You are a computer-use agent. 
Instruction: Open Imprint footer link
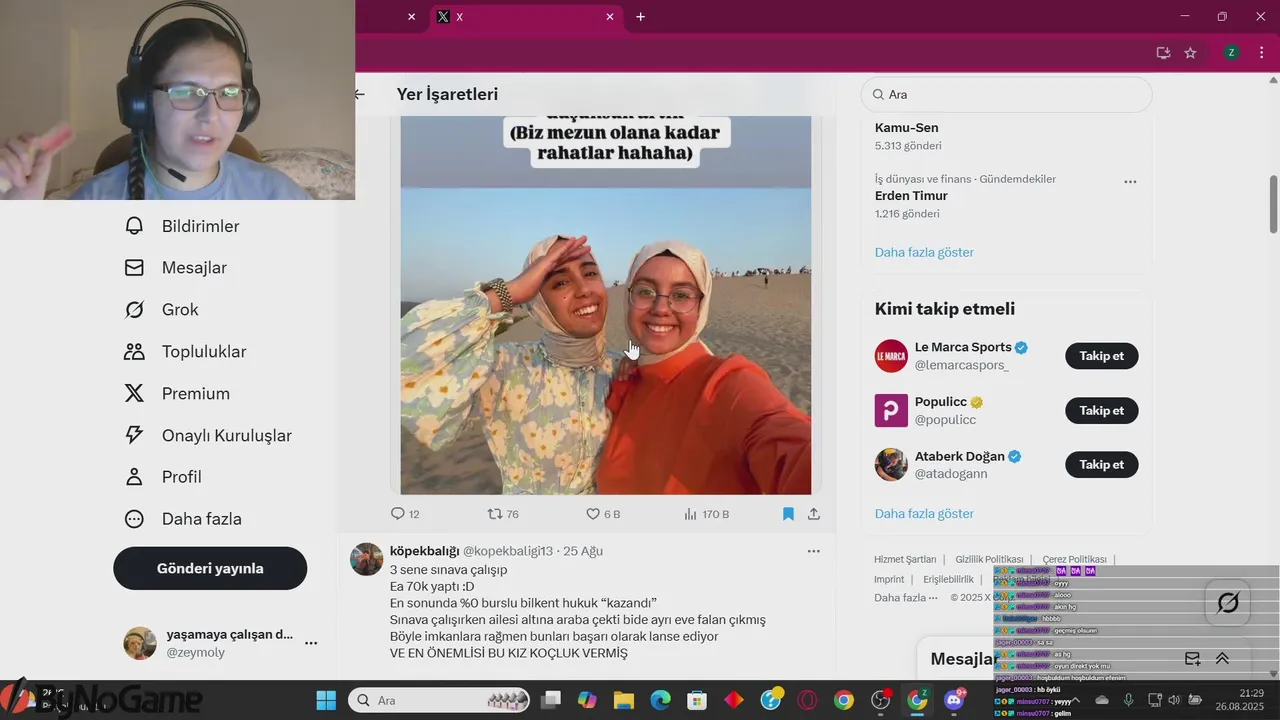pos(889,579)
